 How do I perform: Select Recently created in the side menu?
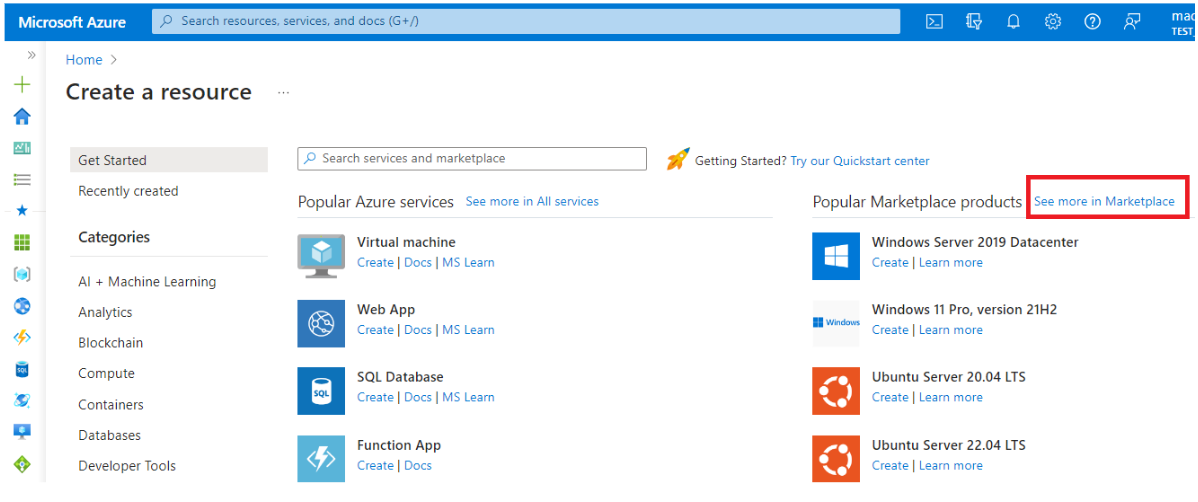pos(128,191)
